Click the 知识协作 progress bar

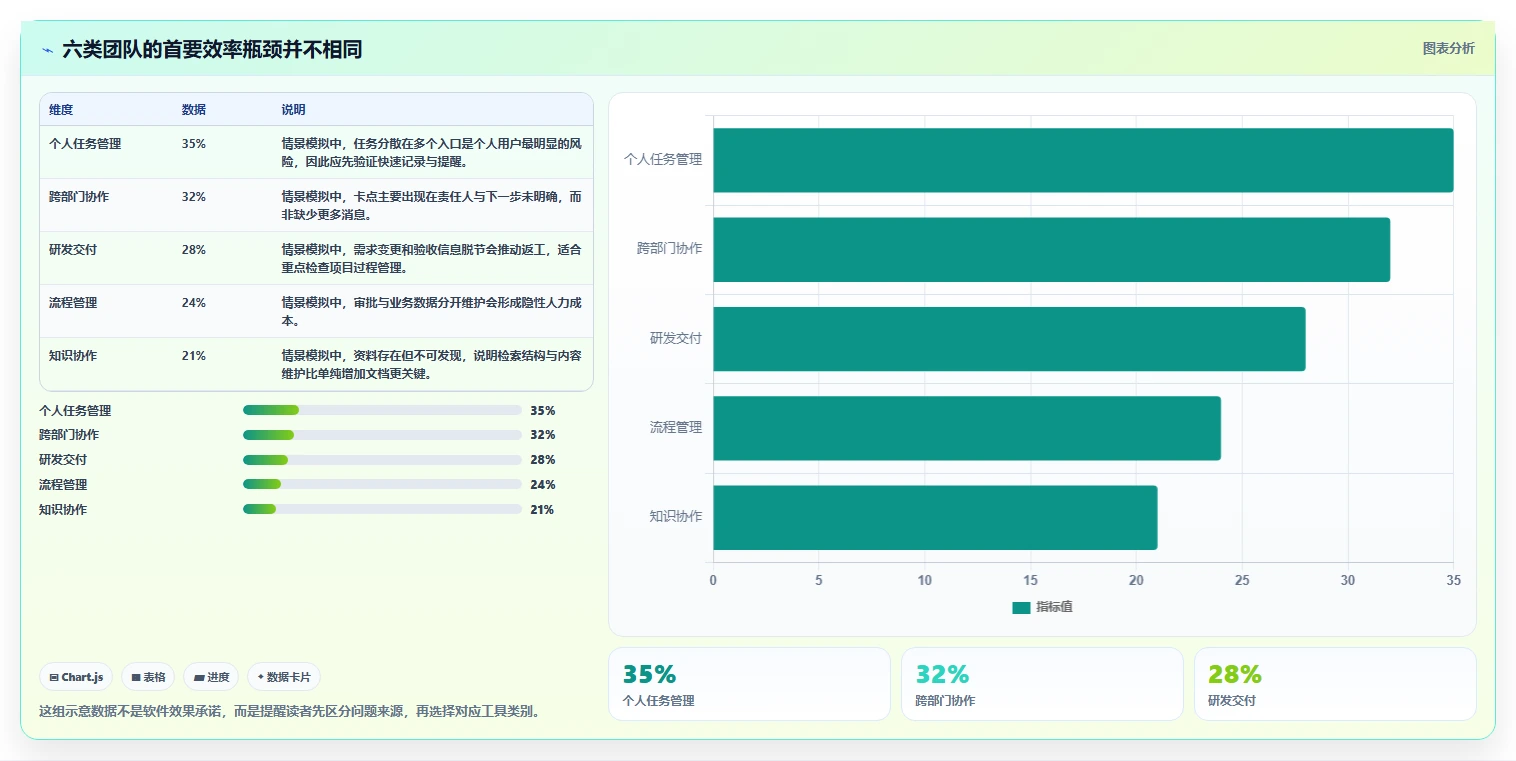(382, 509)
